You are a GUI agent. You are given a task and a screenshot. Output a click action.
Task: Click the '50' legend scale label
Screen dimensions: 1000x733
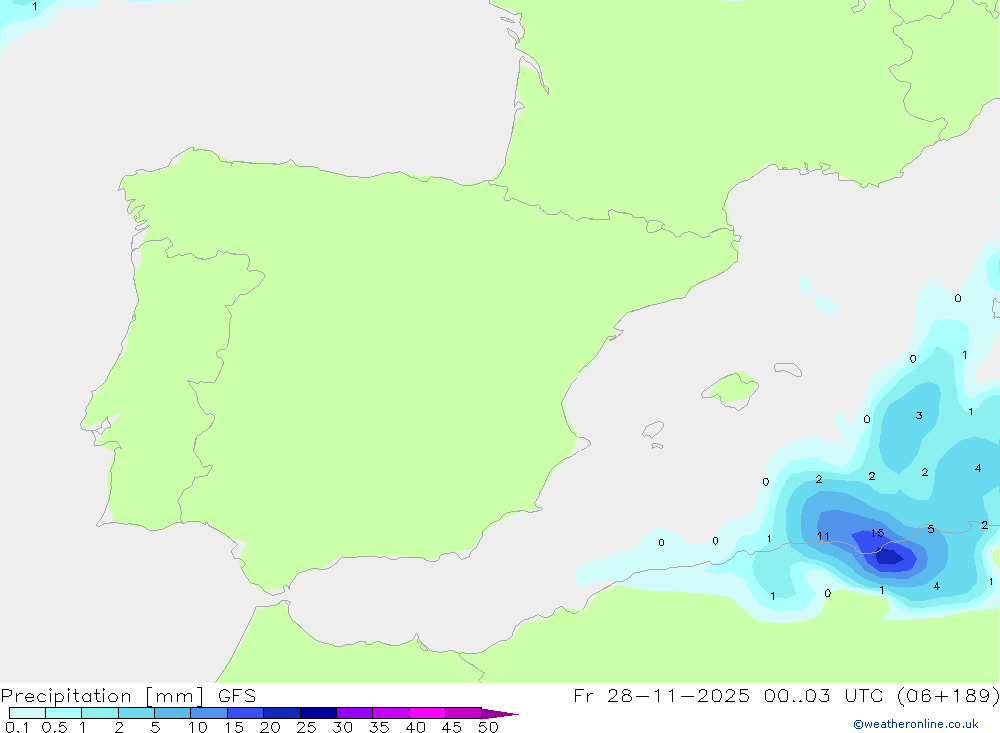488,727
